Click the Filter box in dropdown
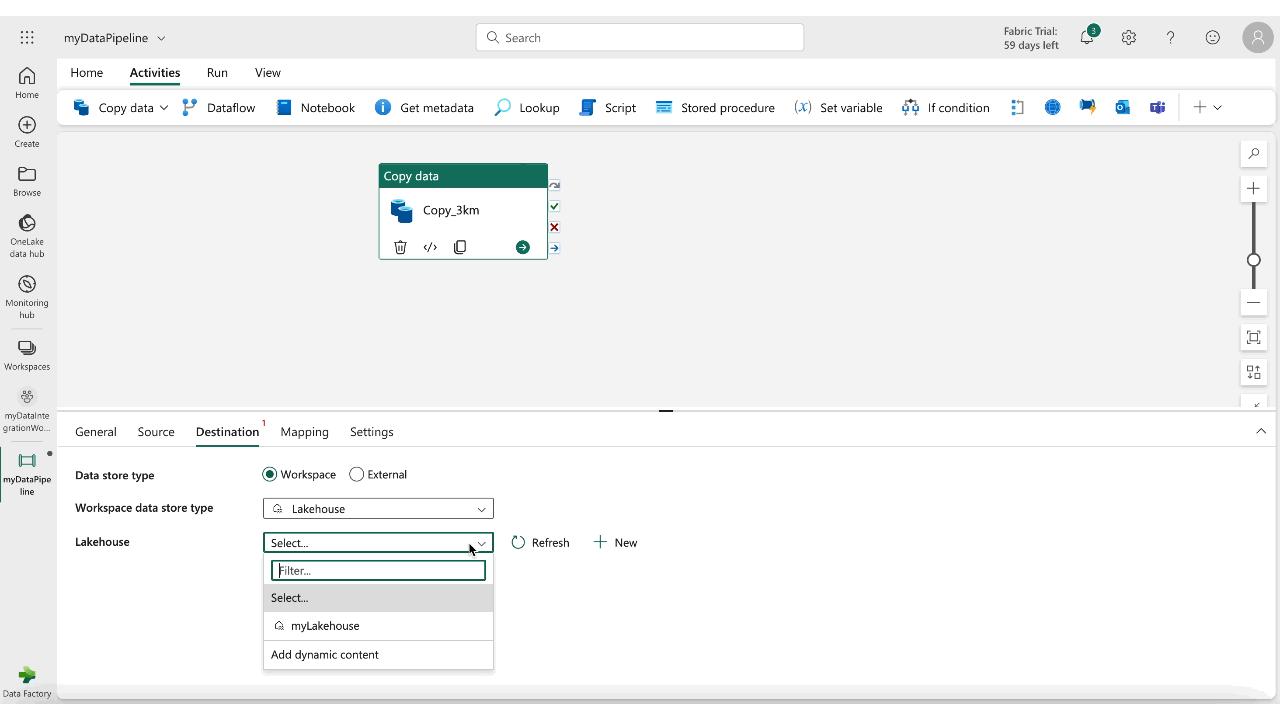This screenshot has height=720, width=1280. pos(378,571)
